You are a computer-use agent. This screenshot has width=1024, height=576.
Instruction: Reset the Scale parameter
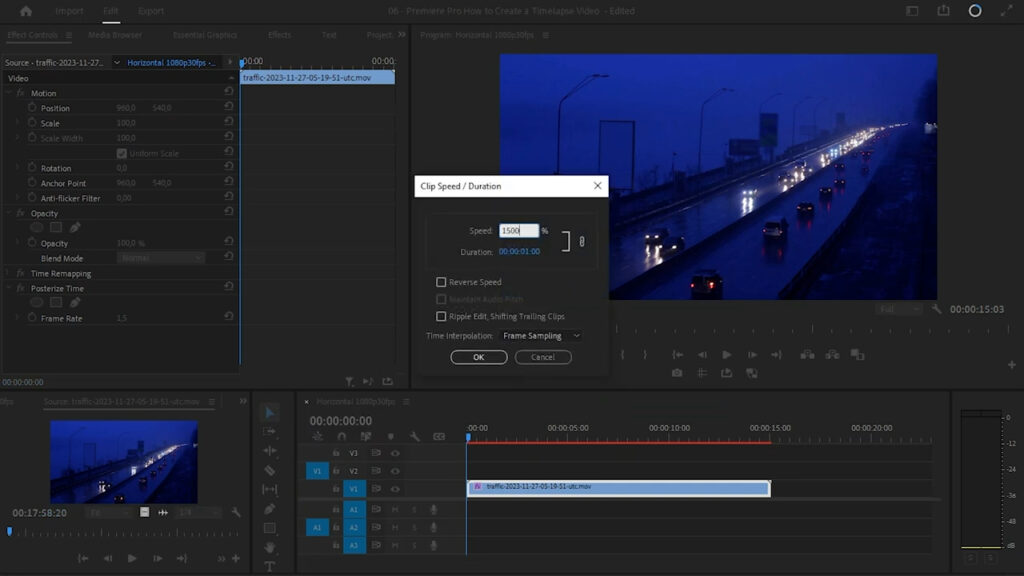(229, 121)
